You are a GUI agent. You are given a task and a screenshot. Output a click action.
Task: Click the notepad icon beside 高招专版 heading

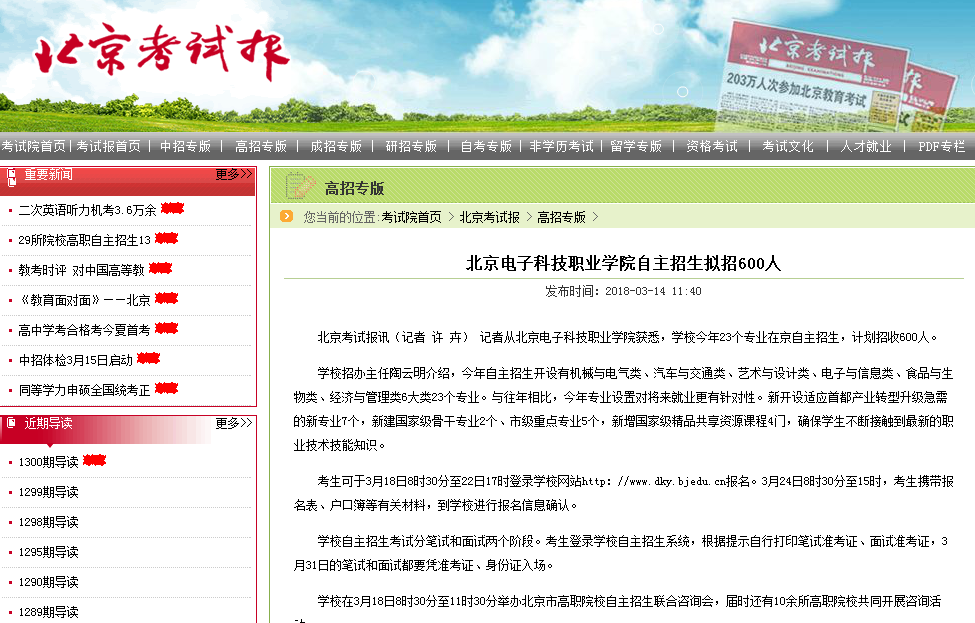coord(299,186)
